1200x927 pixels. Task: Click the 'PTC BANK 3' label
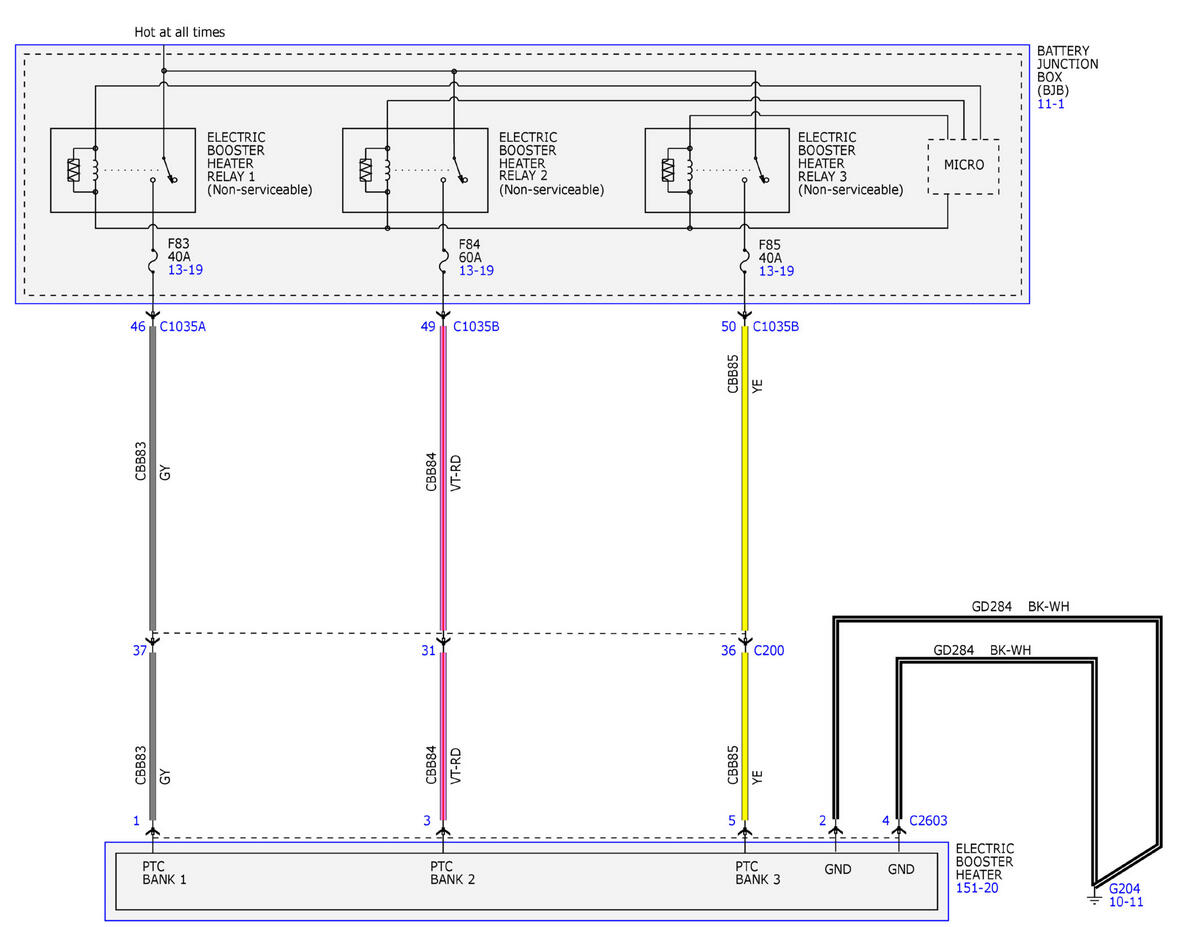point(758,874)
